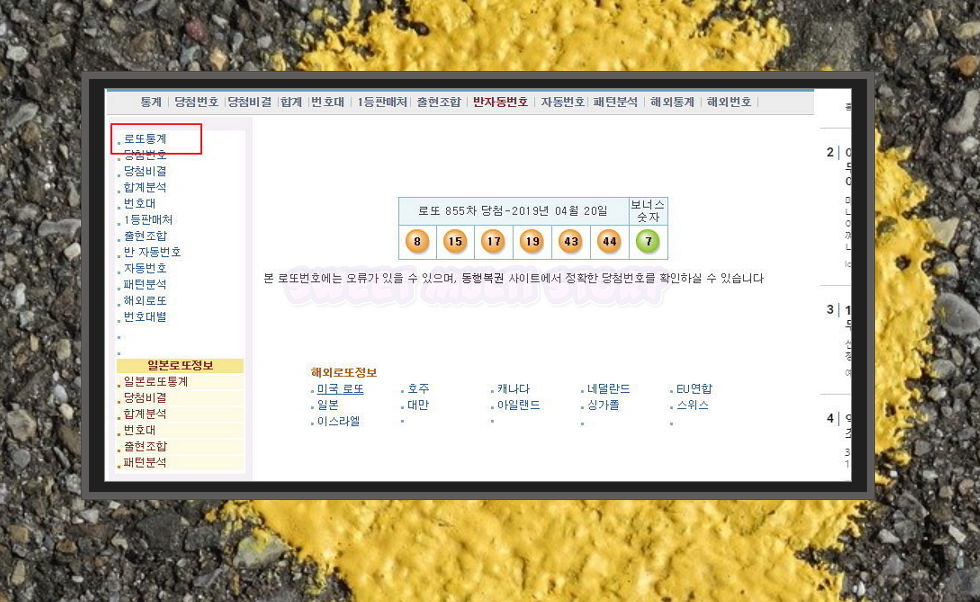980x602 pixels.
Task: Open 출현조합 in the top navigation bar
Action: pos(439,102)
